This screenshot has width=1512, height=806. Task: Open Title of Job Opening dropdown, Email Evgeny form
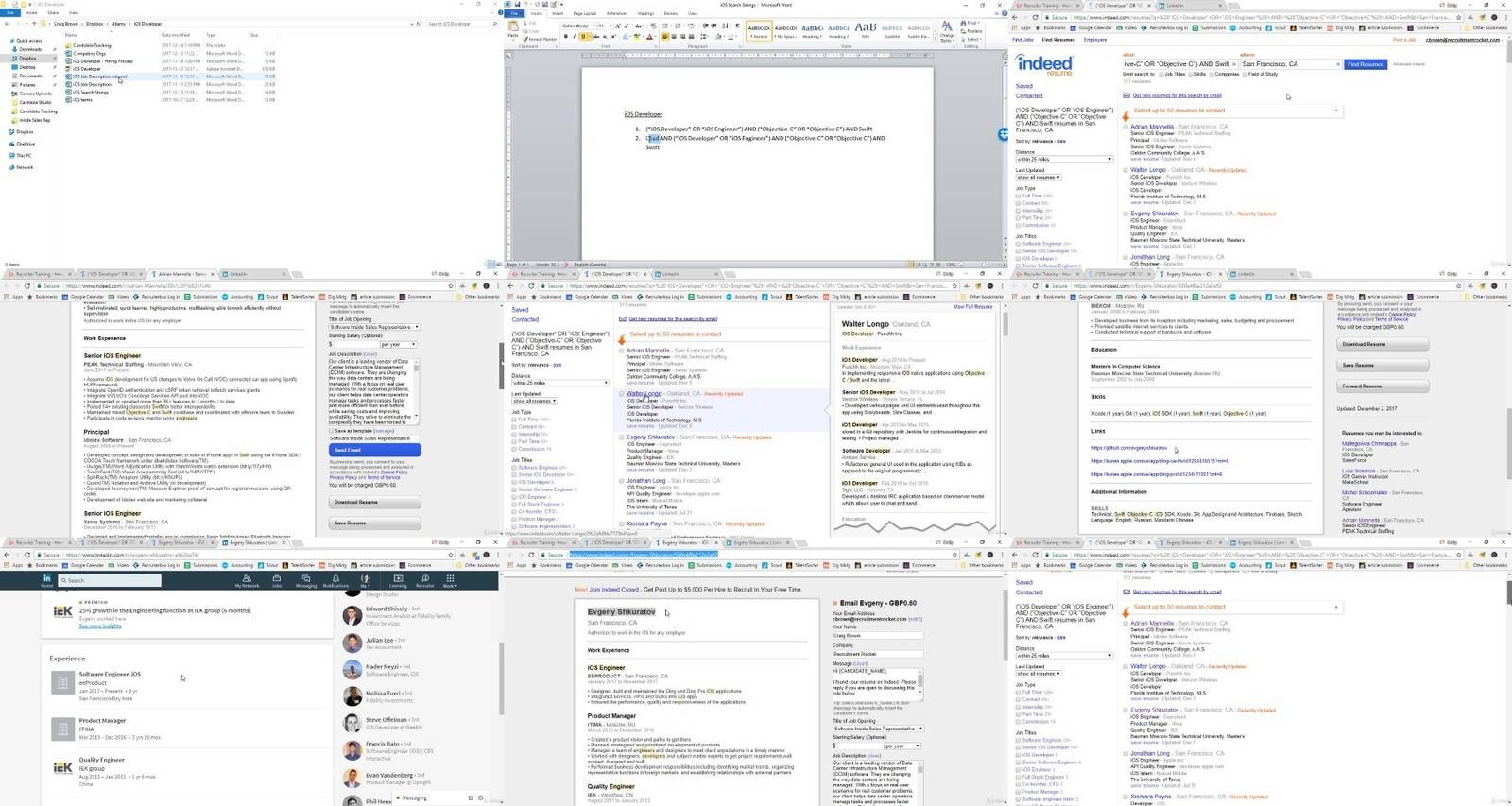pyautogui.click(x=878, y=729)
